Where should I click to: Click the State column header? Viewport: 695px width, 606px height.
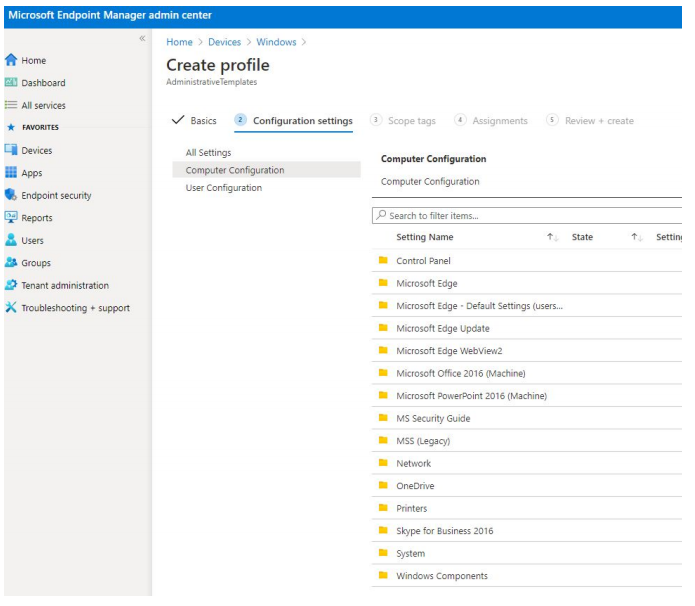582,237
